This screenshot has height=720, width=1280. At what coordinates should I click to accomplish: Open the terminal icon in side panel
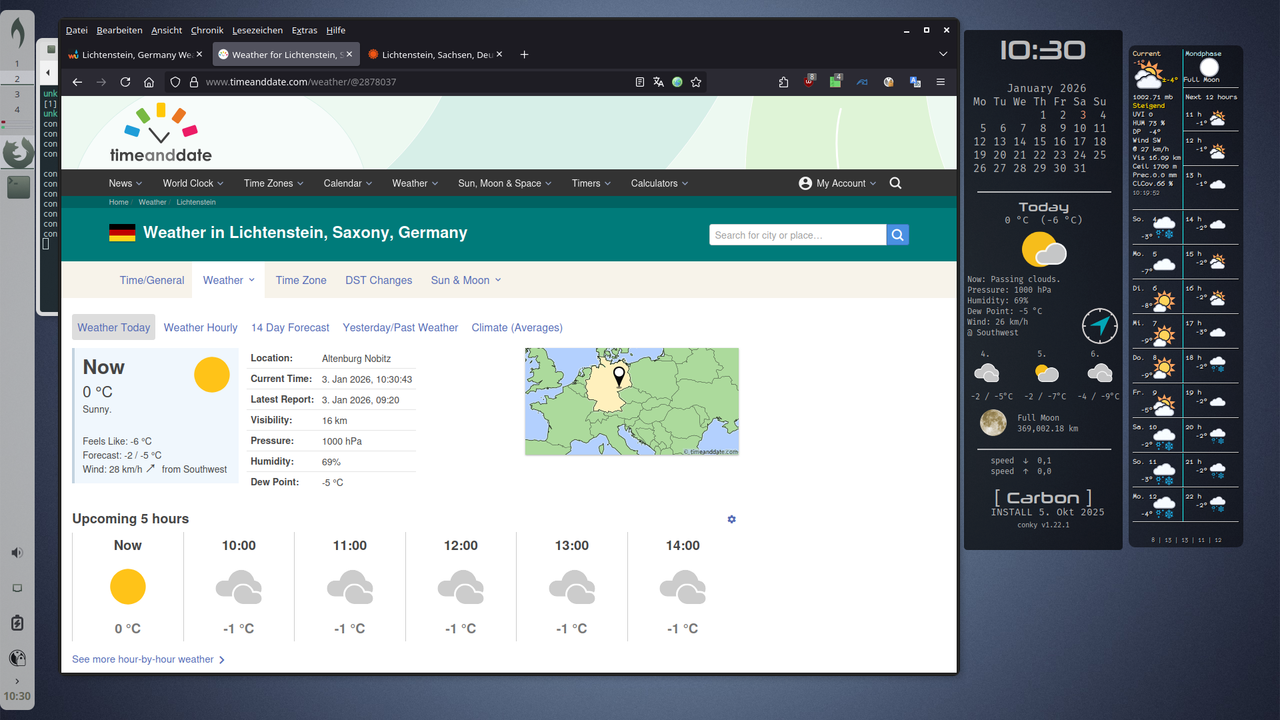click(x=18, y=186)
